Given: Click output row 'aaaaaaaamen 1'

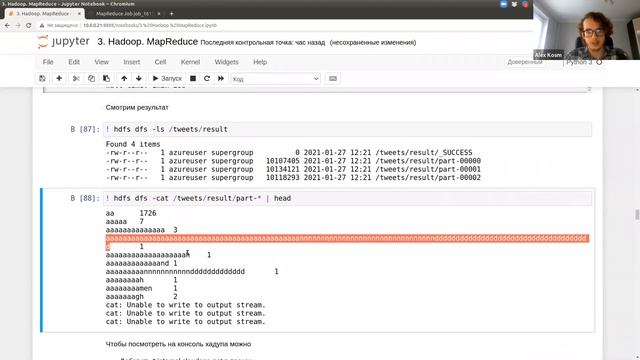Looking at the screenshot, I should click(142, 288).
